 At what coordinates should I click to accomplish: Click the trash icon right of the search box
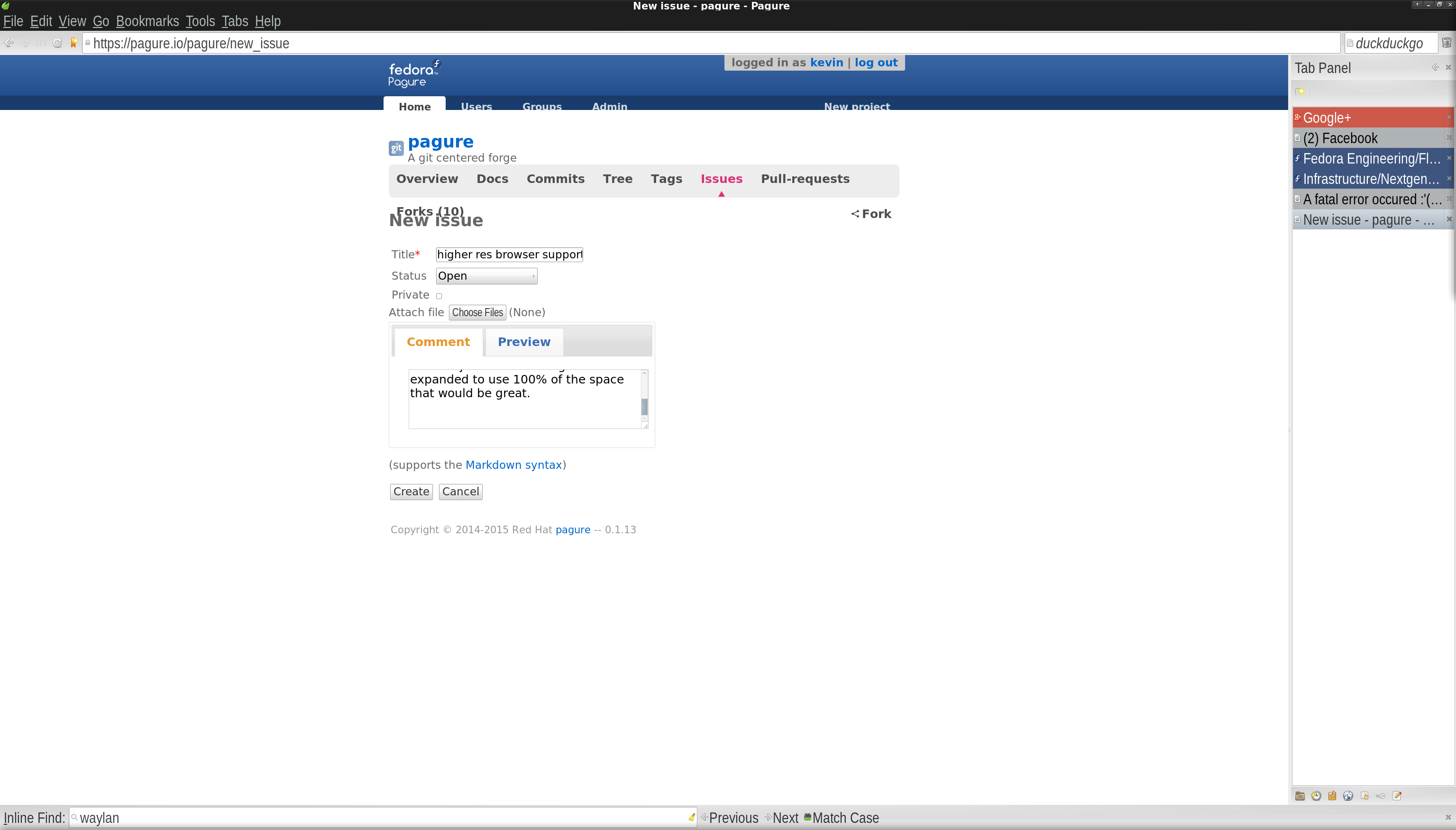click(x=1447, y=43)
